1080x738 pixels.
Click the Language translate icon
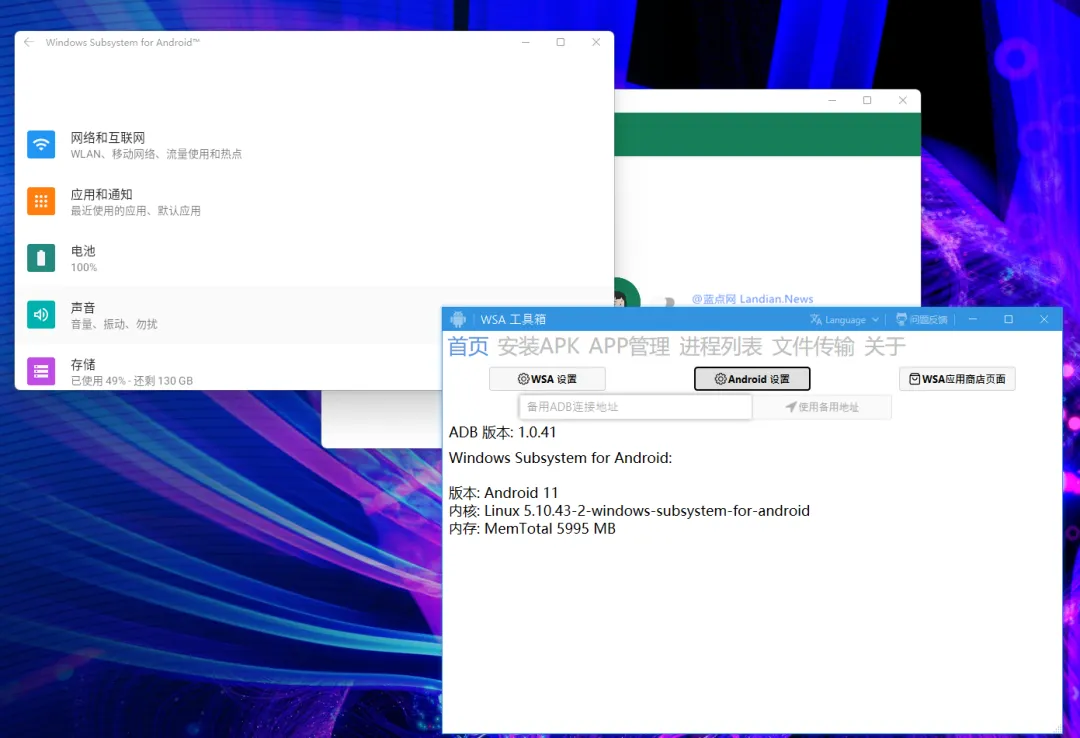click(x=816, y=320)
